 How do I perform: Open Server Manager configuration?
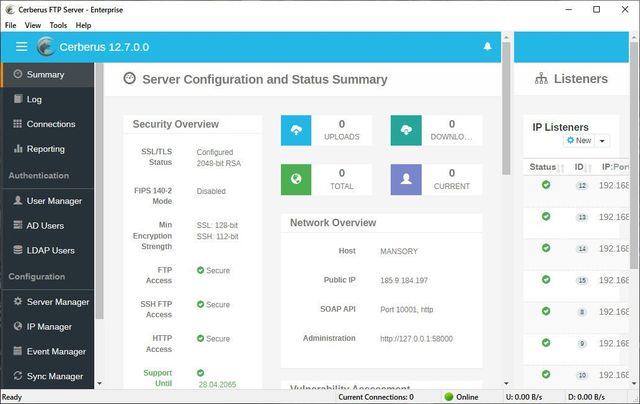coord(57,302)
